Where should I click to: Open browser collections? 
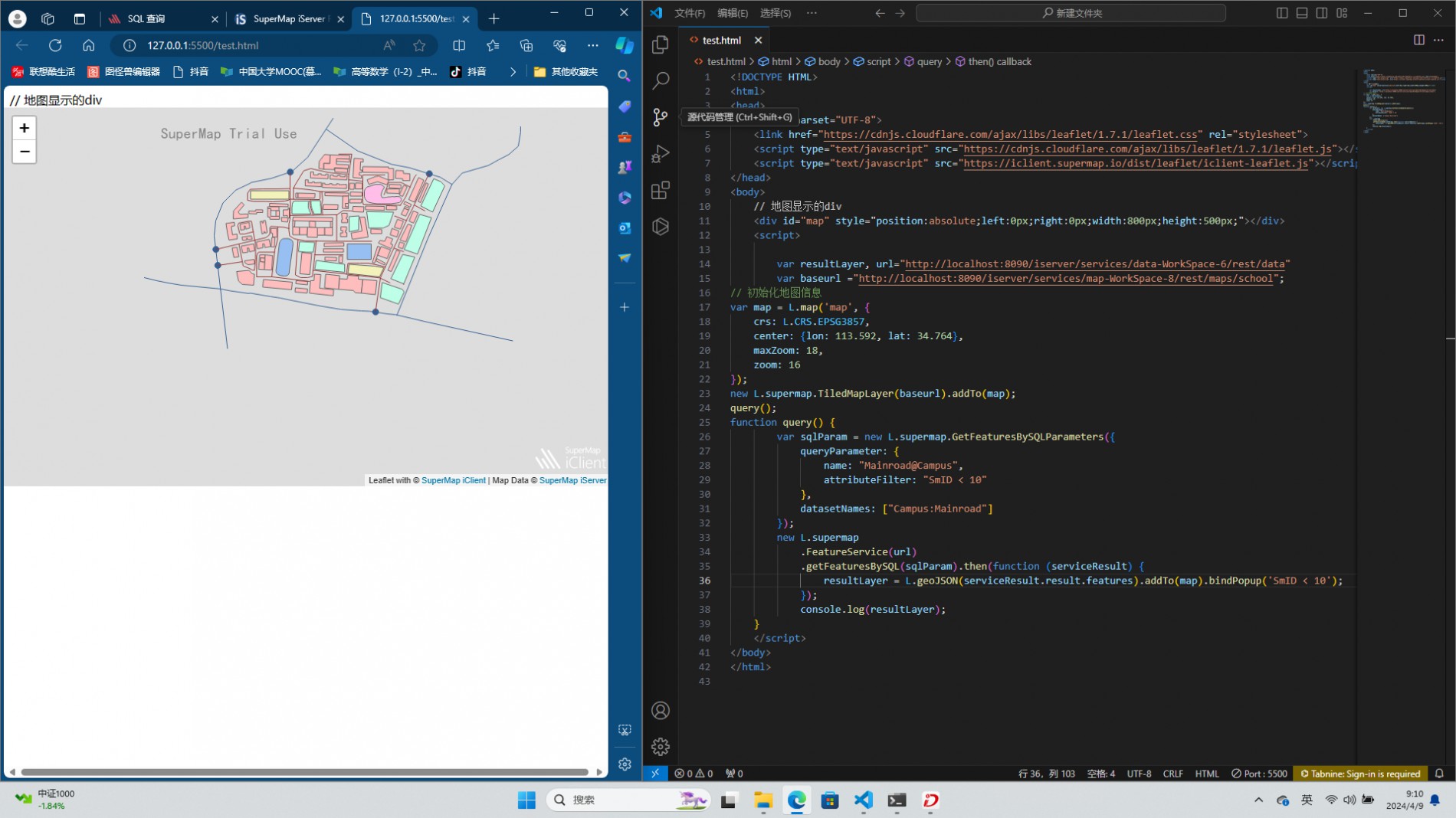(x=526, y=45)
